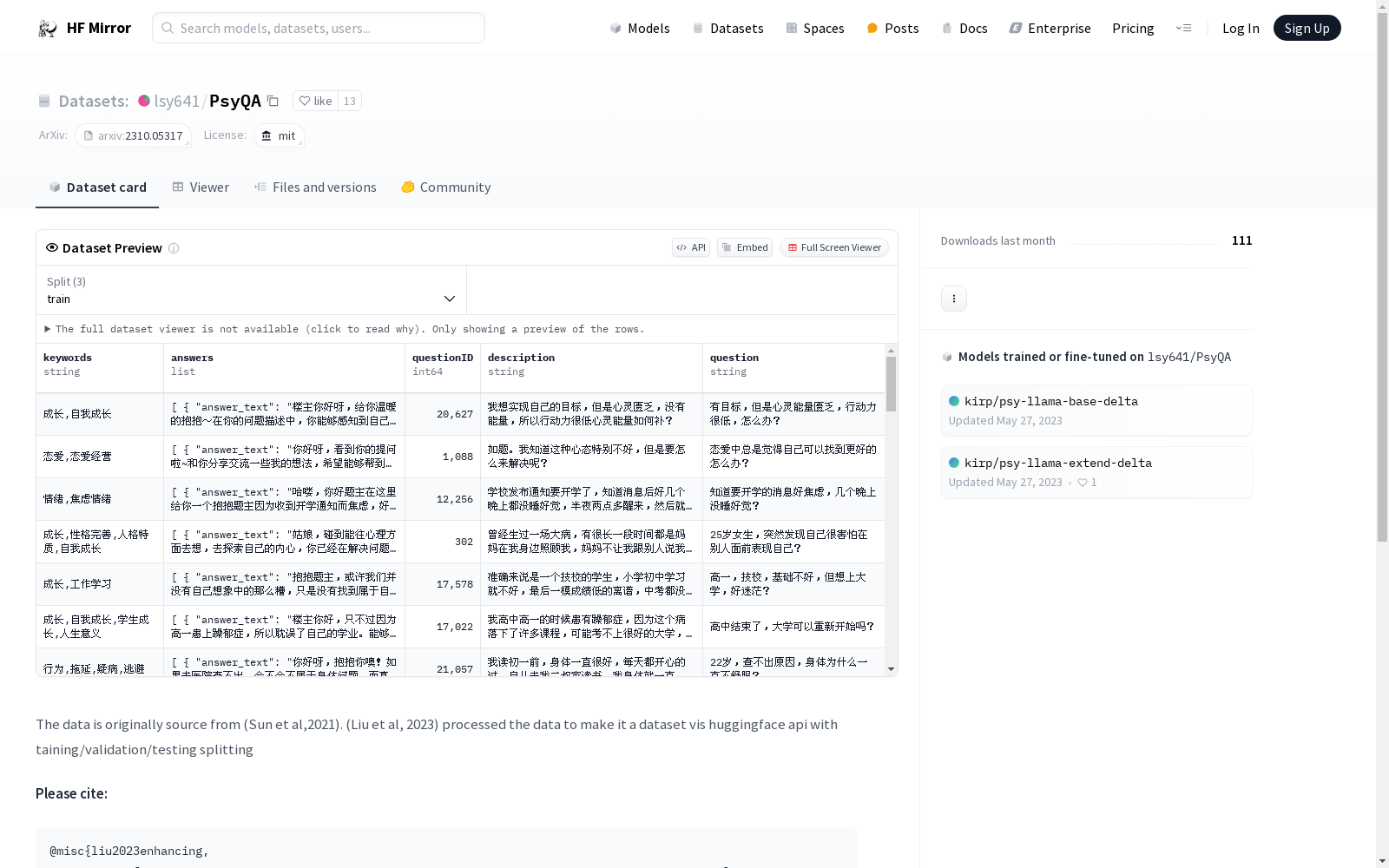Click the Dataset Preview eye icon

click(52, 247)
